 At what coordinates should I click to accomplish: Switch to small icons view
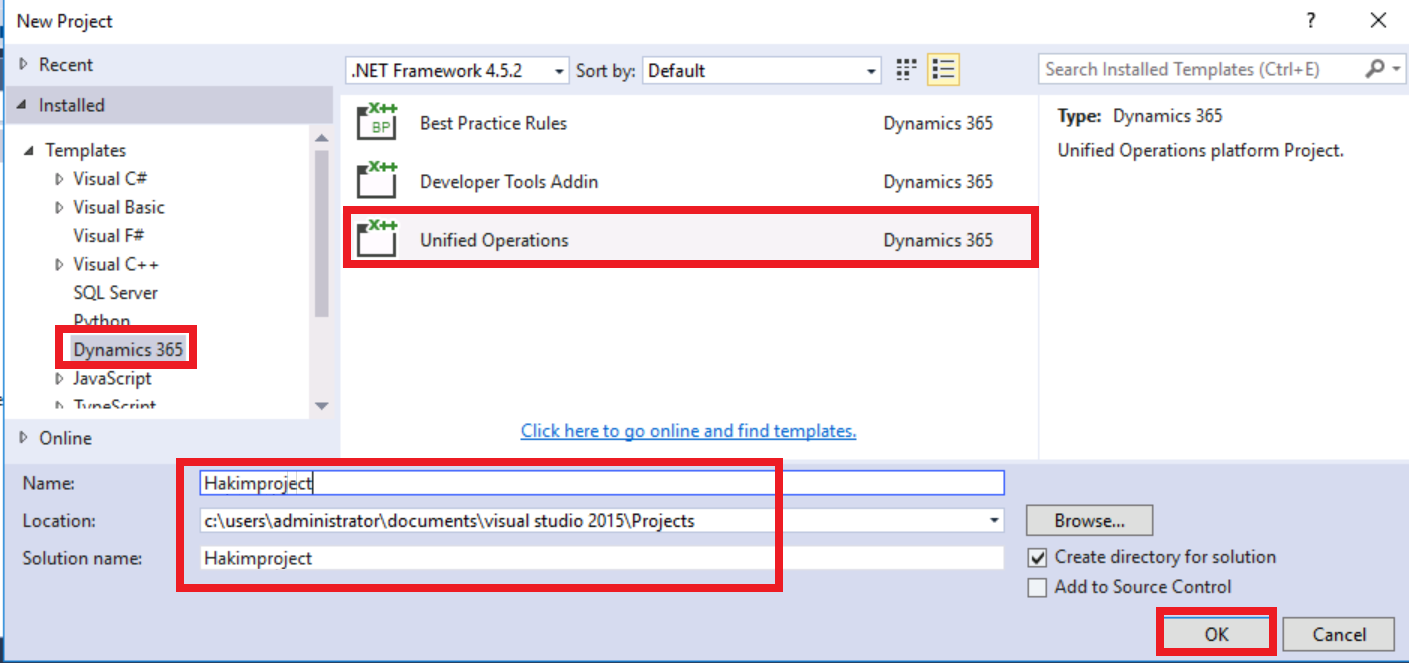coord(906,70)
